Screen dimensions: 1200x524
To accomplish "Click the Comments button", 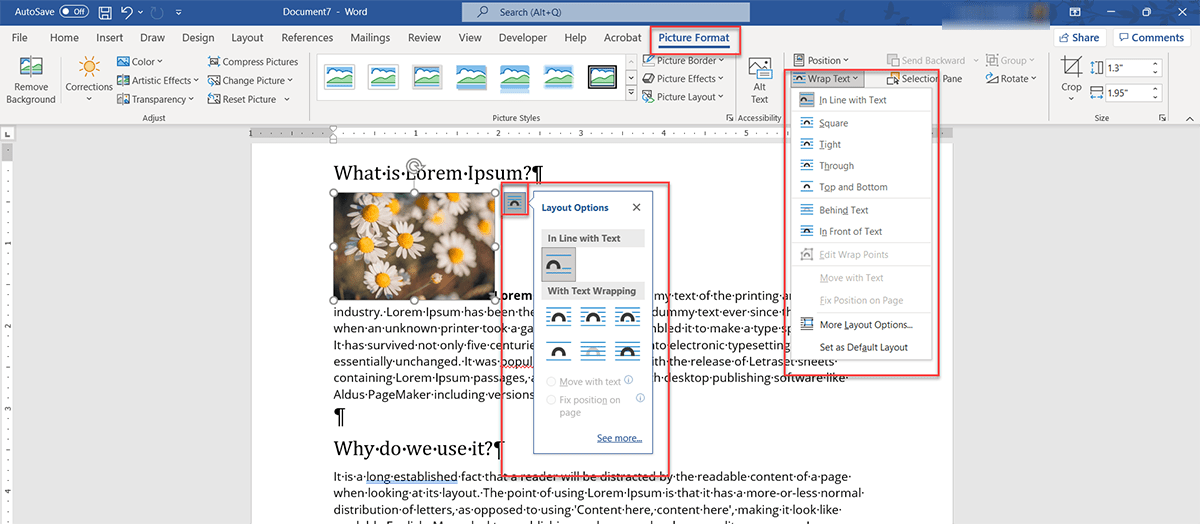I will click(1150, 38).
